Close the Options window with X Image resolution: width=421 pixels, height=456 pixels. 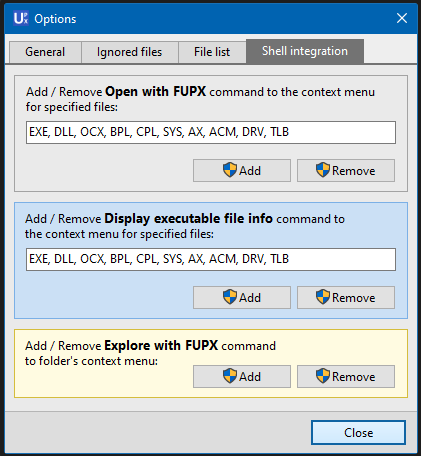[x=402, y=18]
